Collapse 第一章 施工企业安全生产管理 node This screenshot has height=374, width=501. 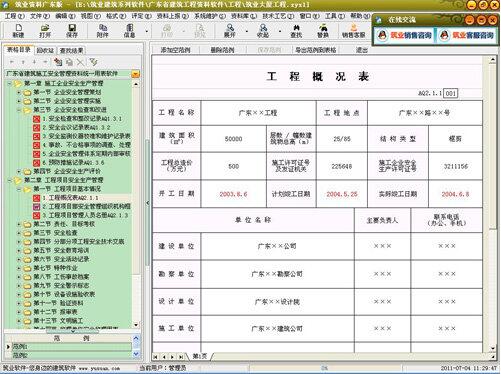point(10,83)
